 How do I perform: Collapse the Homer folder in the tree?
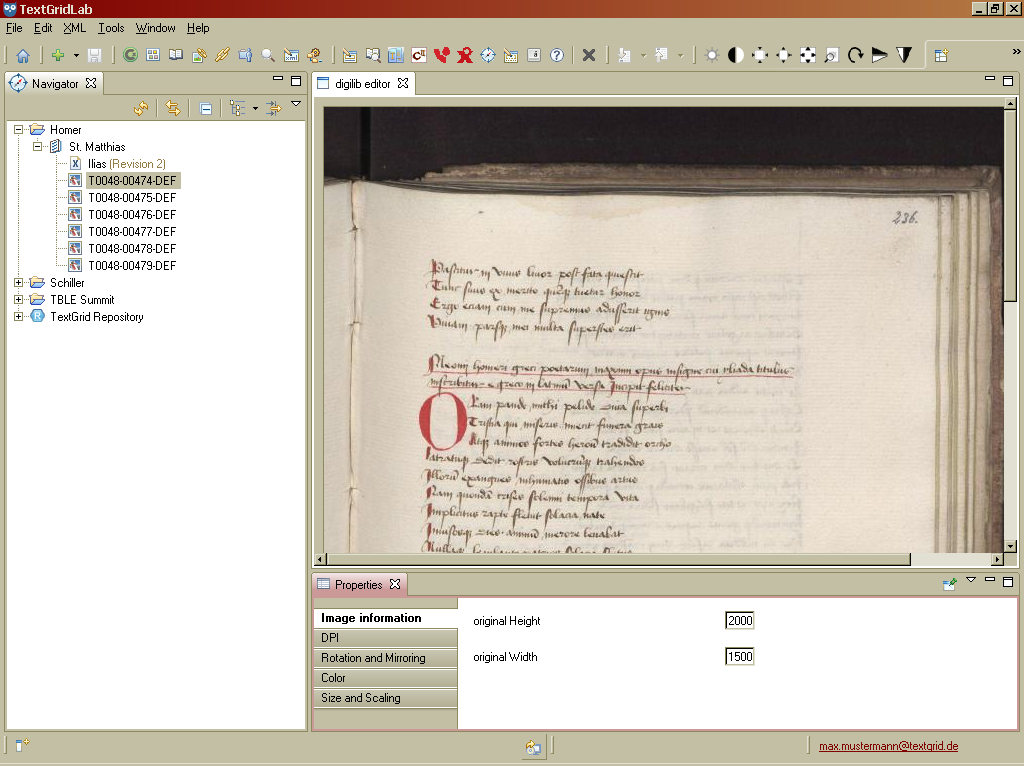click(19, 130)
